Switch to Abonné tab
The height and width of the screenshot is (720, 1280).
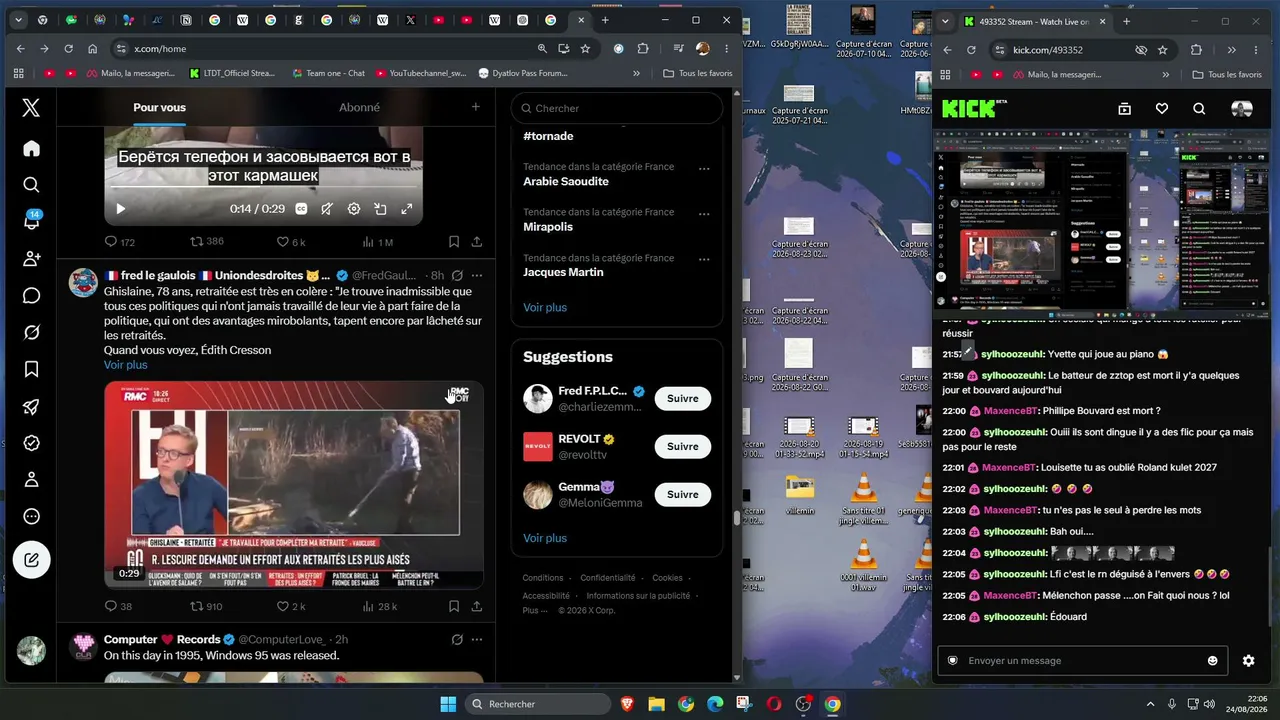pos(359,108)
